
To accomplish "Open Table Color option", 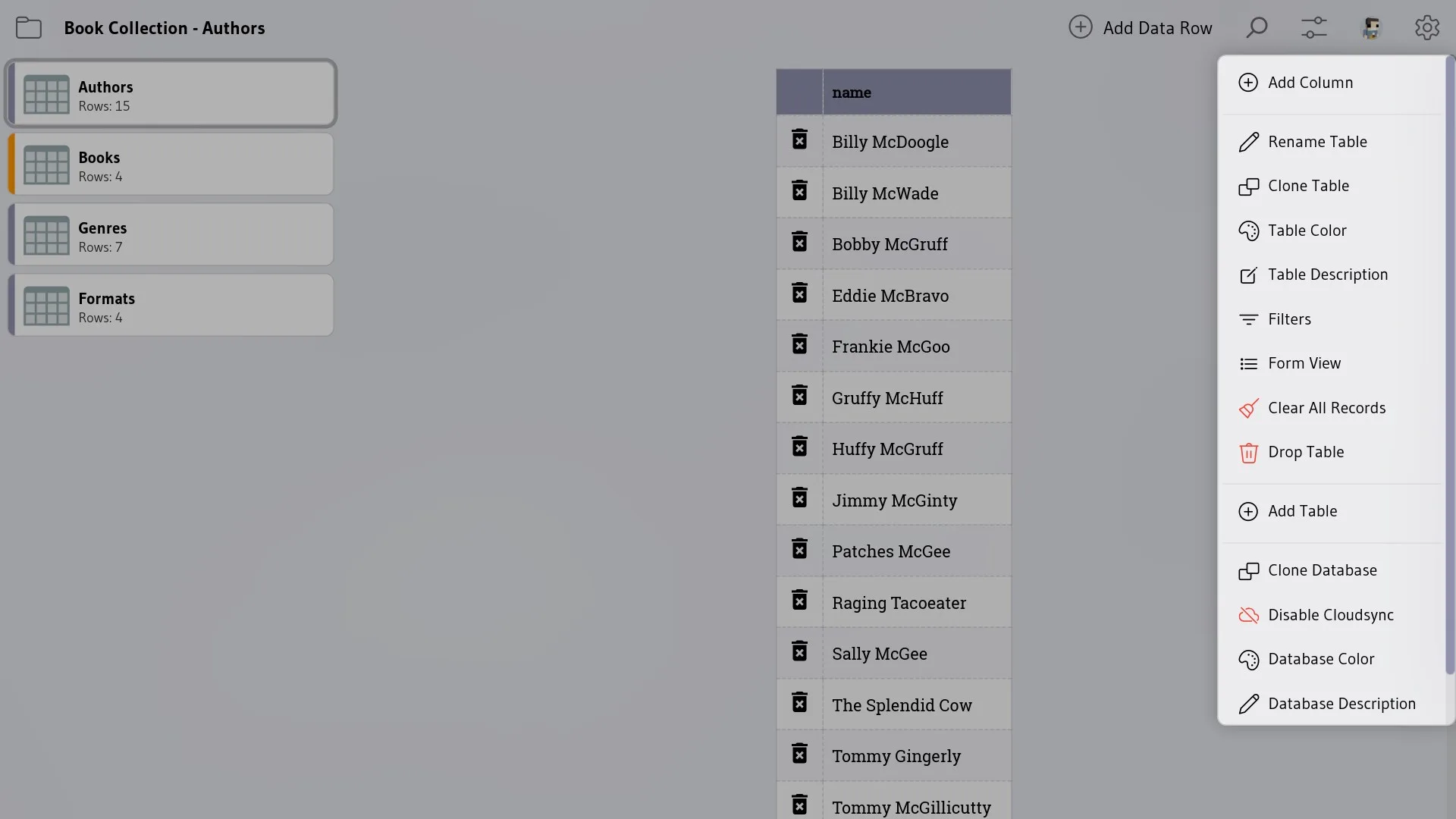I will (x=1332, y=231).
